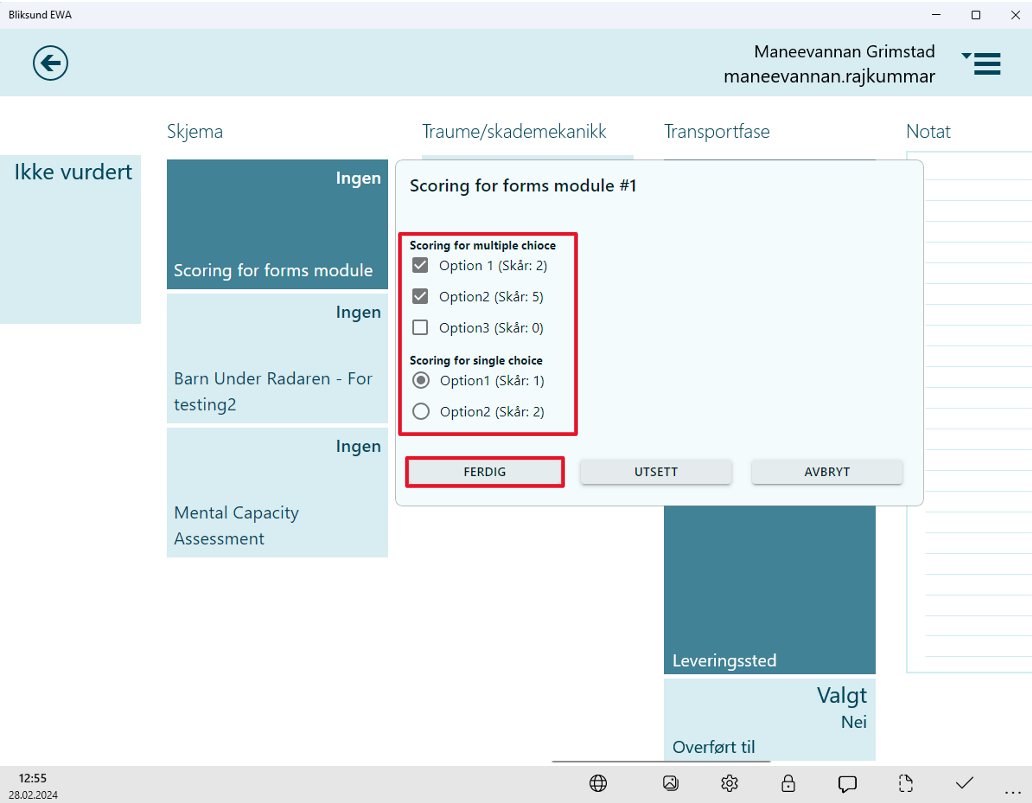Click the 'Scoring for single choice' label
Viewport: 1032px width, 803px height.
(476, 361)
